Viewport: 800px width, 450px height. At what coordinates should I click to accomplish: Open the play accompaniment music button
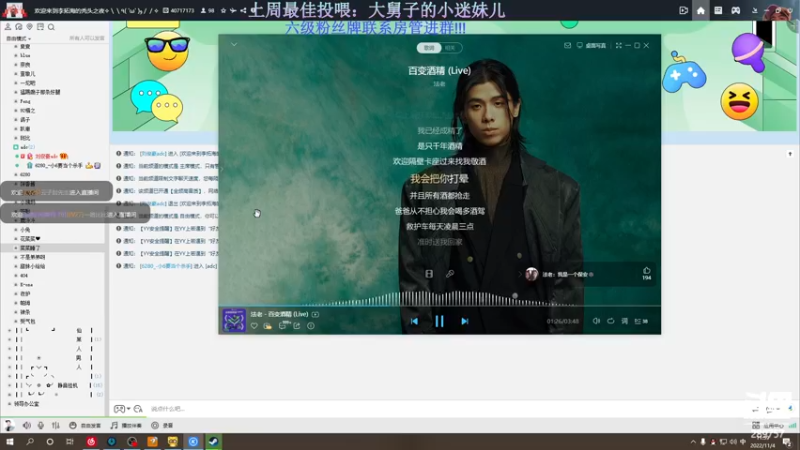(126, 425)
